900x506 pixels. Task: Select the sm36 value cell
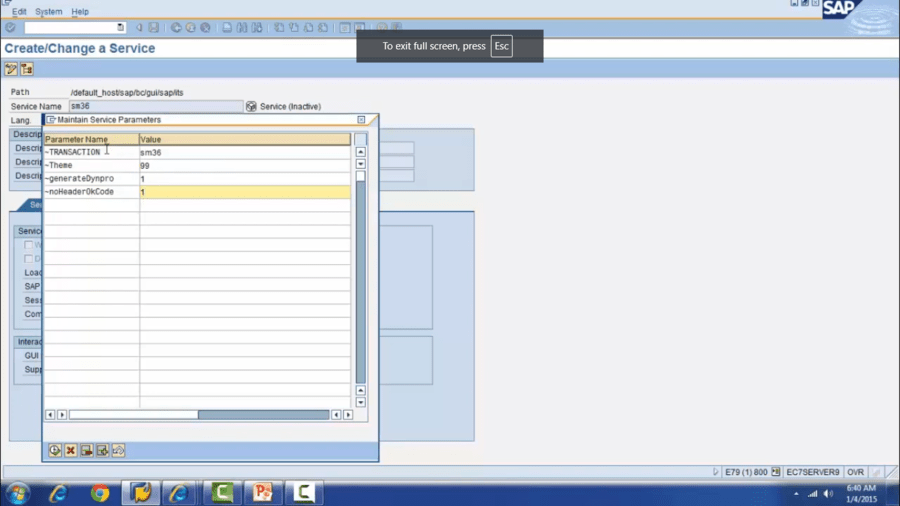(x=245, y=153)
